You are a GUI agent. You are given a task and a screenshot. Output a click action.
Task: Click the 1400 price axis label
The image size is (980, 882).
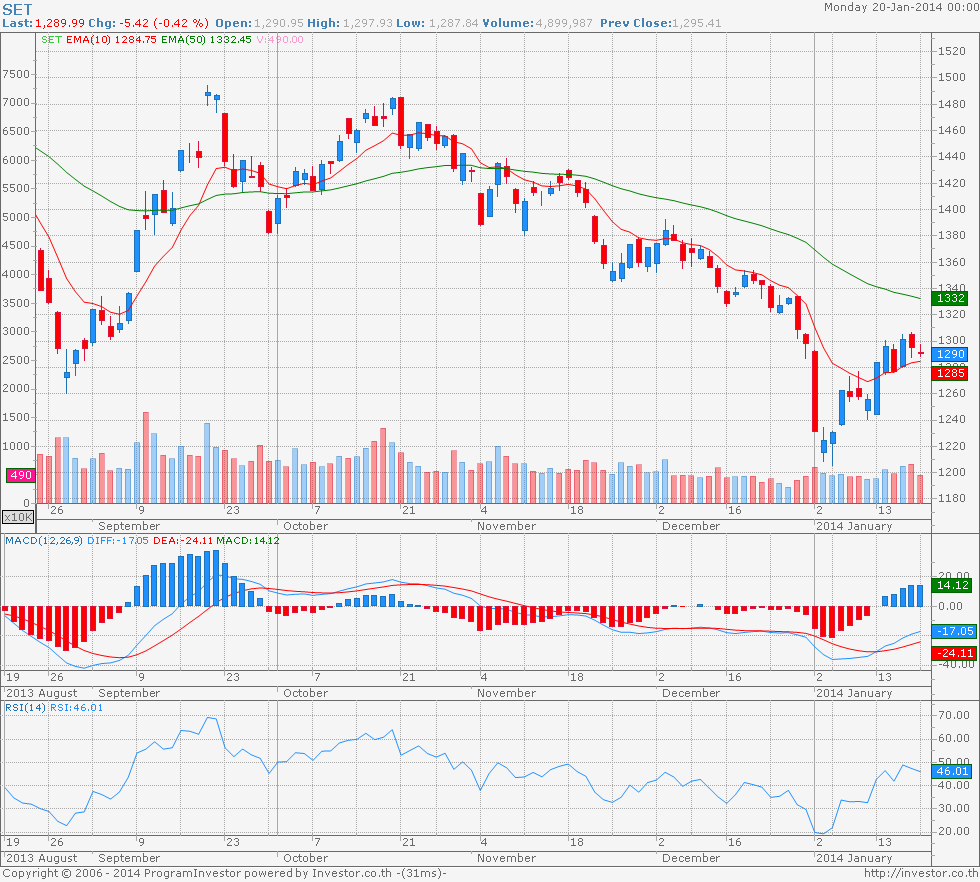(x=951, y=209)
